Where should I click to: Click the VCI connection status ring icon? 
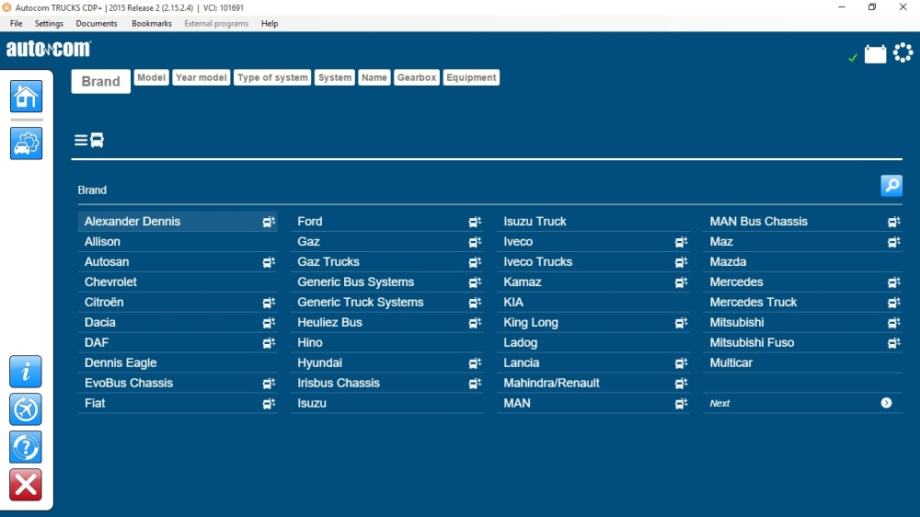click(x=903, y=53)
